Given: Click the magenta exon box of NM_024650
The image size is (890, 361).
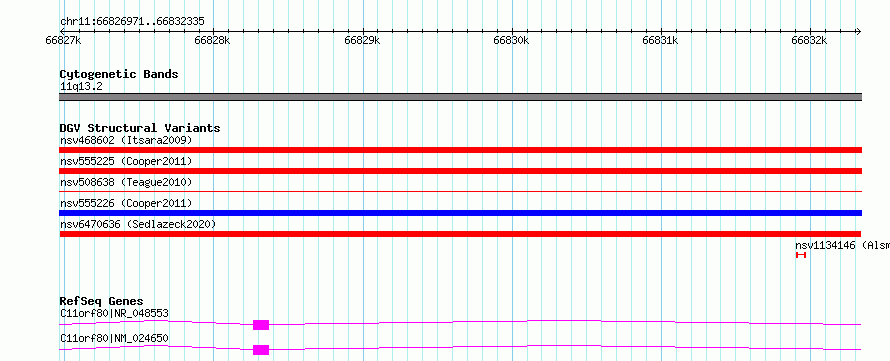Looking at the screenshot, I should [x=261, y=350].
